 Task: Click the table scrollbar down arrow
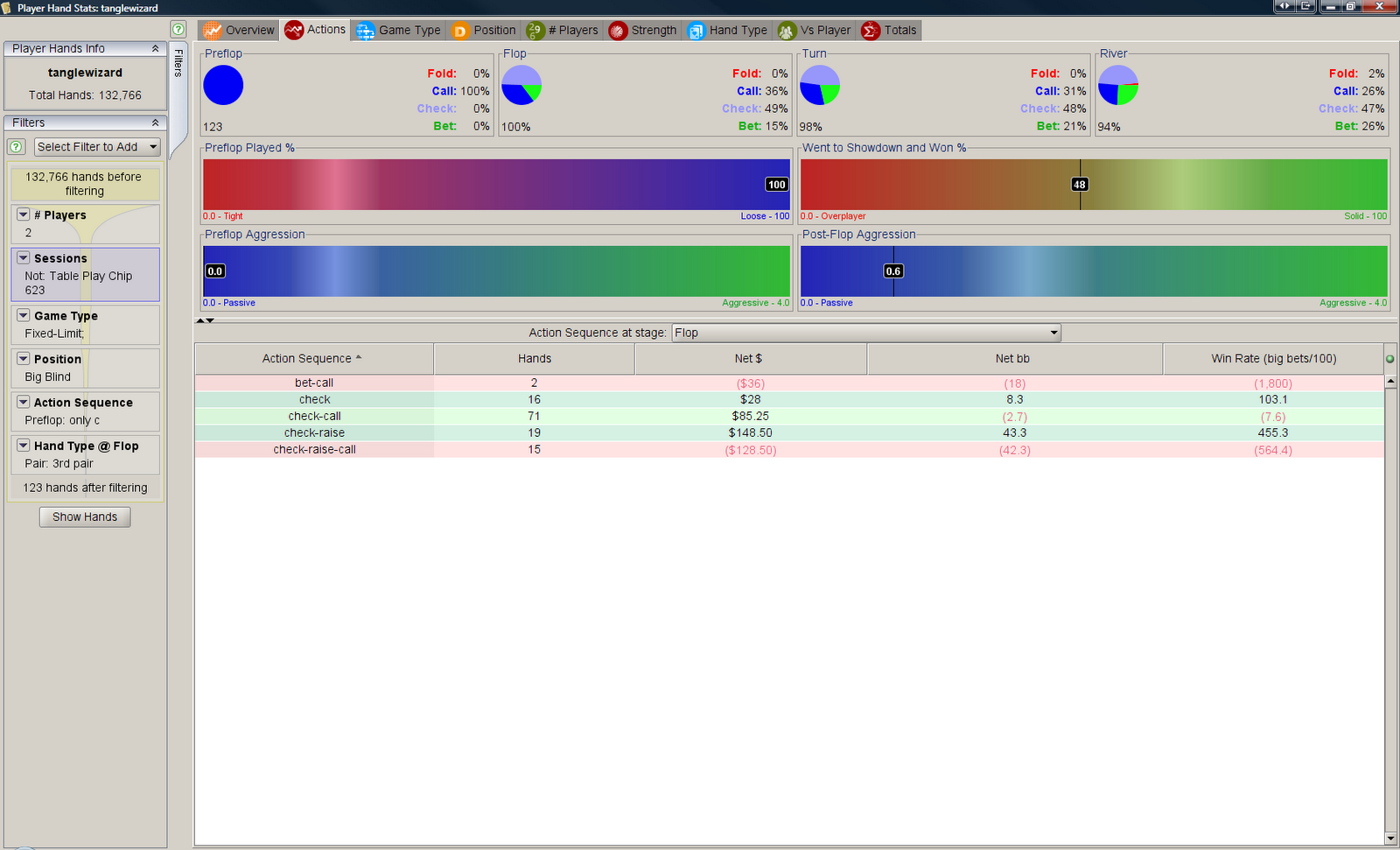point(1391,839)
